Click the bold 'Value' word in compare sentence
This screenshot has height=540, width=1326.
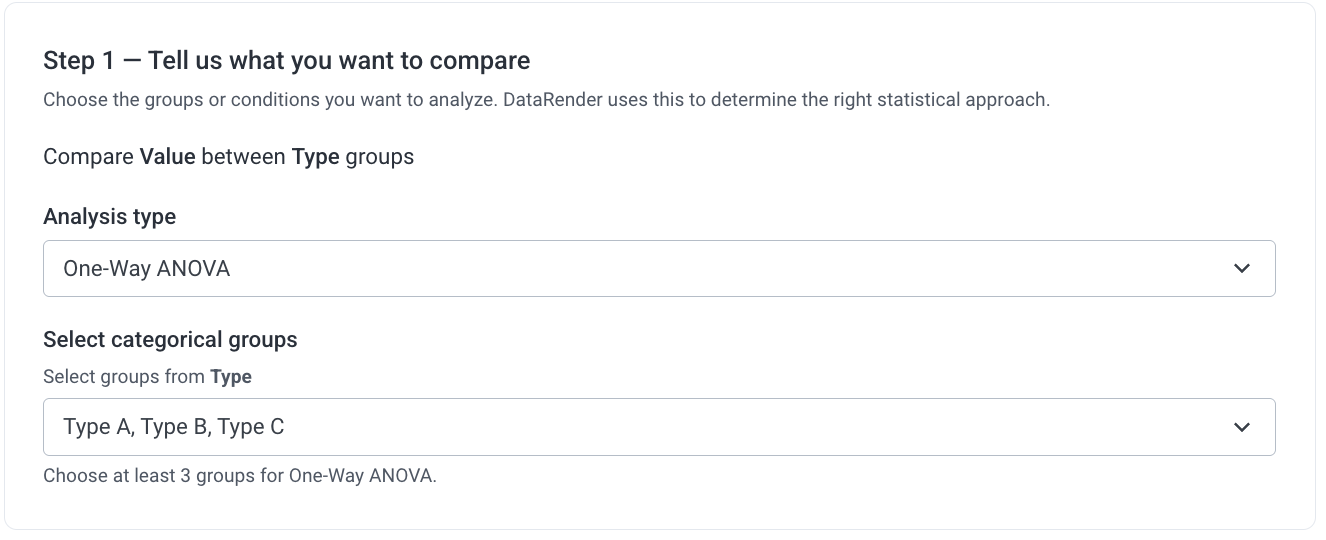[168, 157]
